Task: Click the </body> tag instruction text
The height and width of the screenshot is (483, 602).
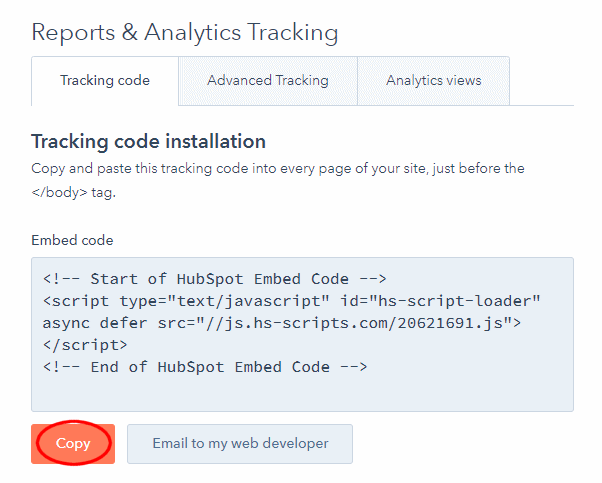Action: point(73,192)
